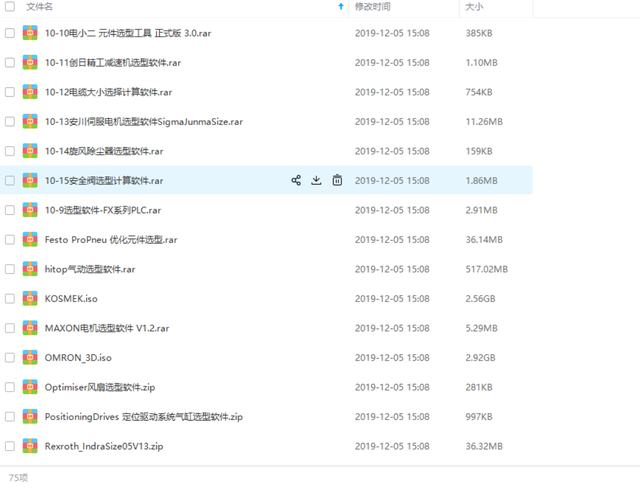This screenshot has width=640, height=489.
Task: Click the archive icon of Festo ProPneu file
Action: point(30,240)
